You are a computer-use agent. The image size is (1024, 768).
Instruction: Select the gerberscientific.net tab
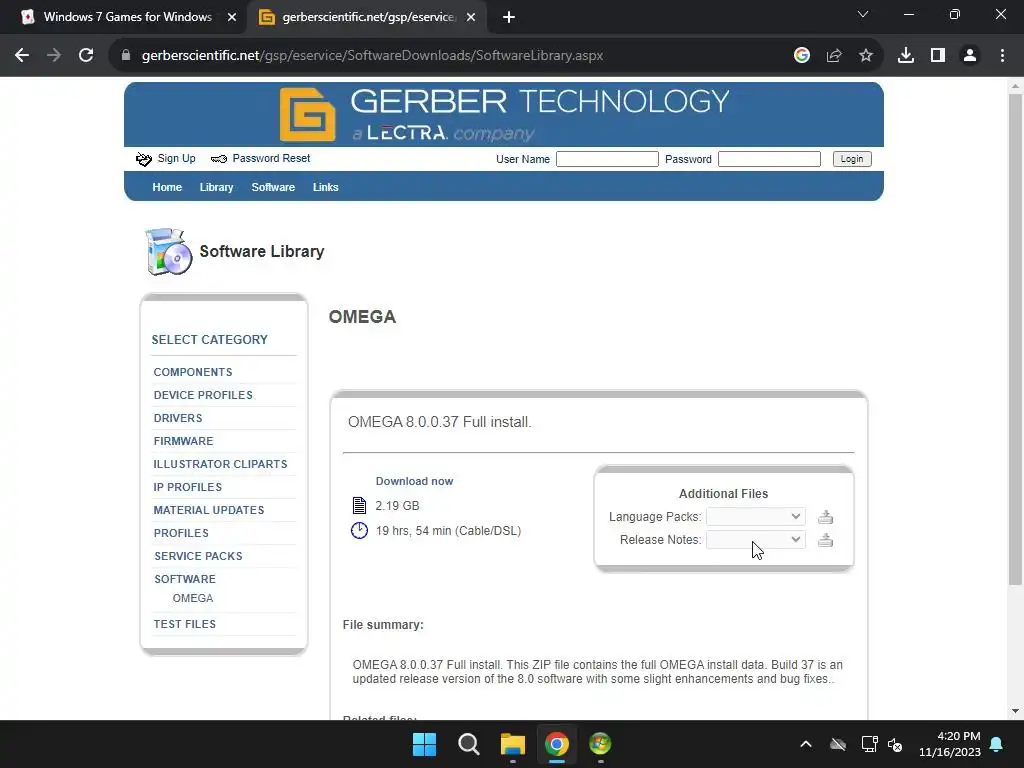[369, 17]
